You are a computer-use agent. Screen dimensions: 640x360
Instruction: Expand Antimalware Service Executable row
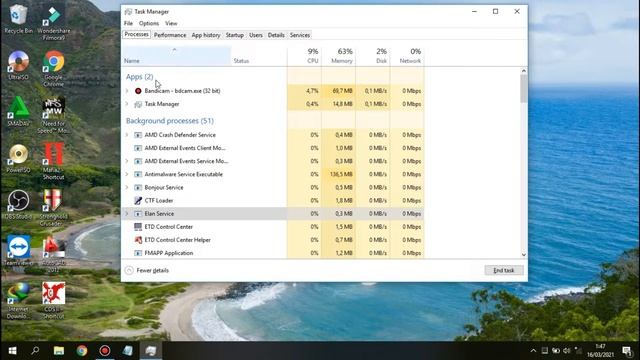[127, 174]
